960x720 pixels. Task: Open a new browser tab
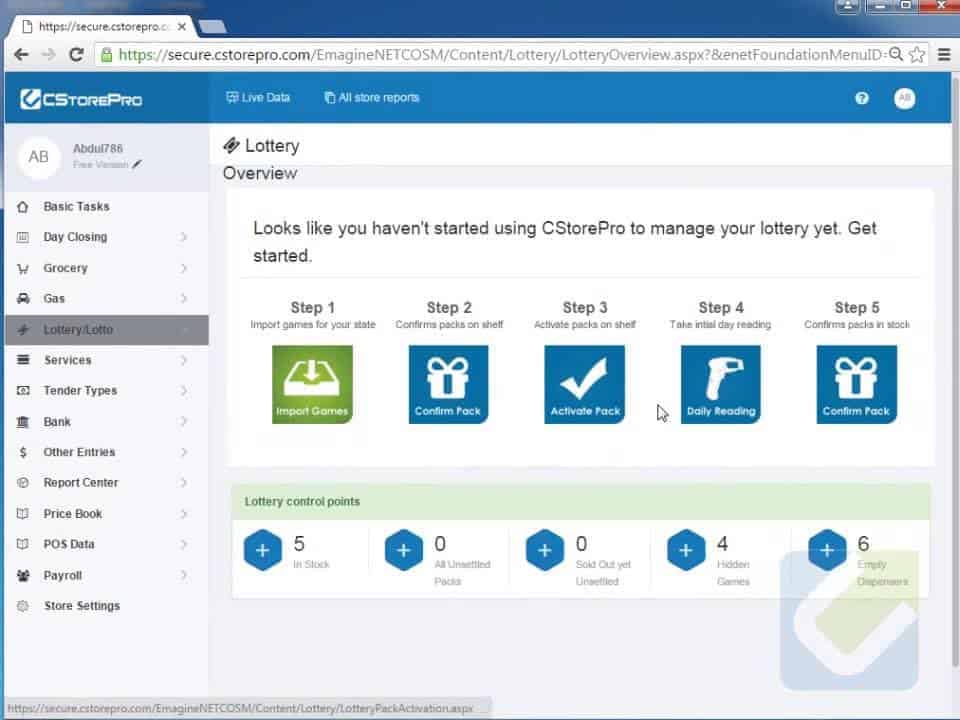[x=212, y=26]
